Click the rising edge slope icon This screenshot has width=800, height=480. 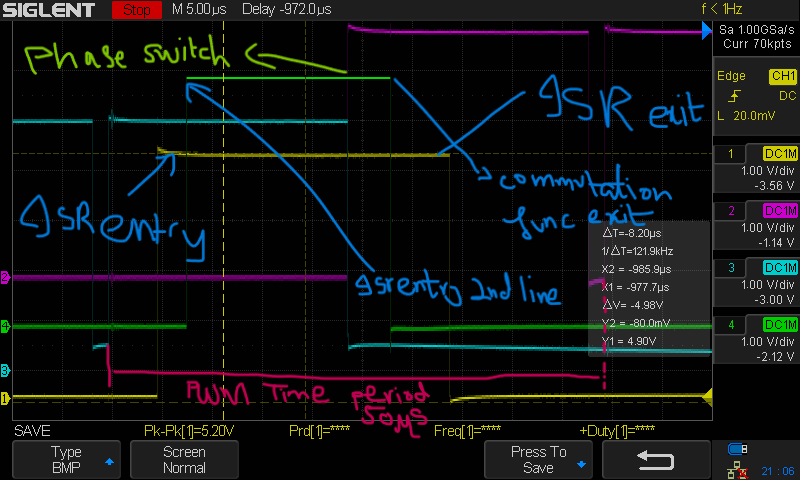(734, 96)
